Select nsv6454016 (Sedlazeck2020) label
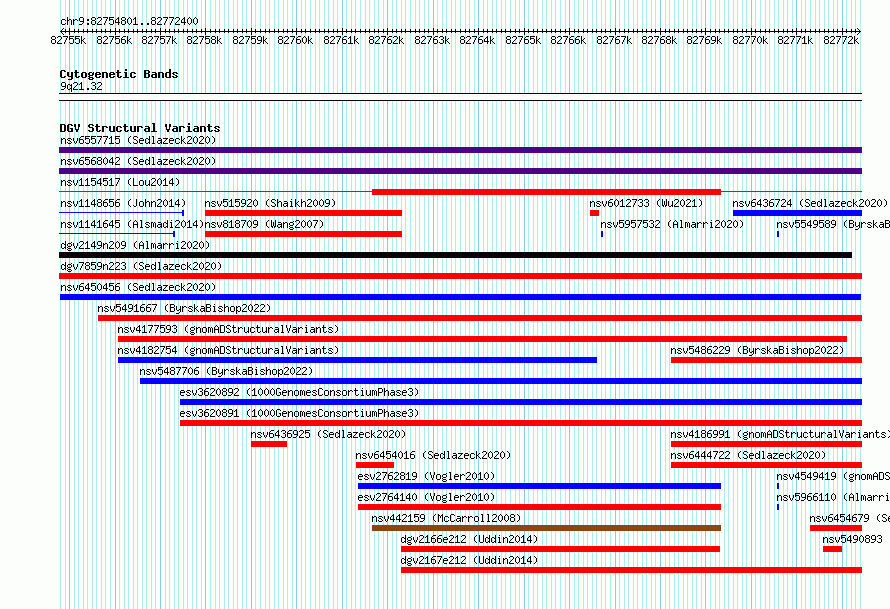Image resolution: width=890 pixels, height=609 pixels. click(x=433, y=455)
